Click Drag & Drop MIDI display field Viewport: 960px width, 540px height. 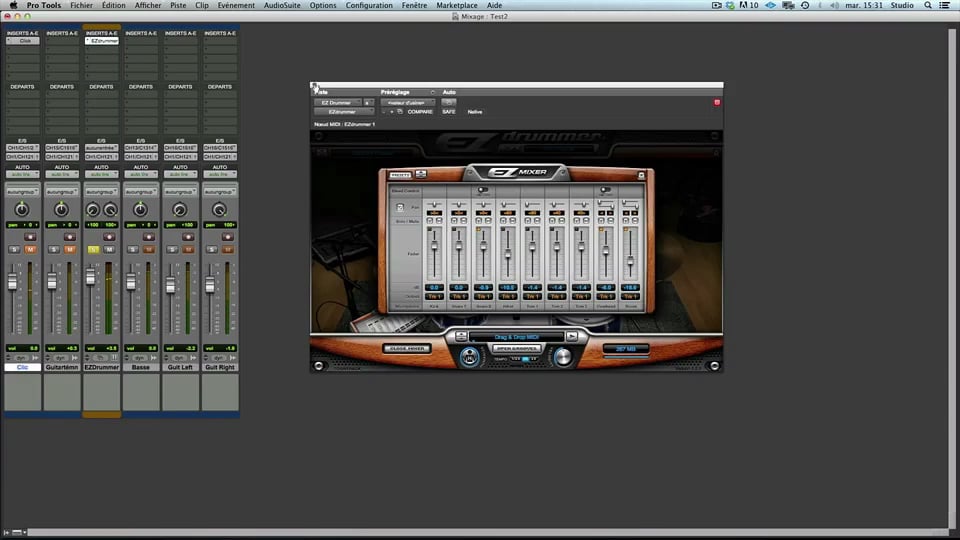(x=516, y=337)
